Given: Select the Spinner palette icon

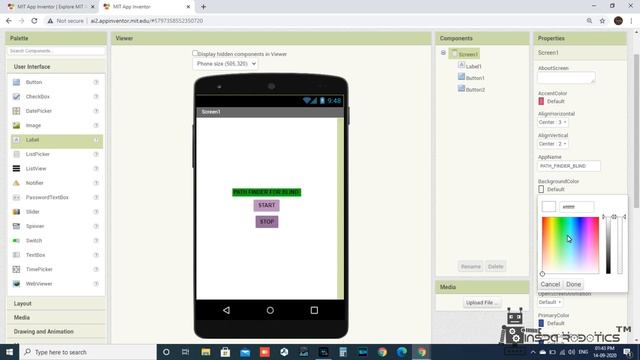Looking at the screenshot, I should 16,226.
